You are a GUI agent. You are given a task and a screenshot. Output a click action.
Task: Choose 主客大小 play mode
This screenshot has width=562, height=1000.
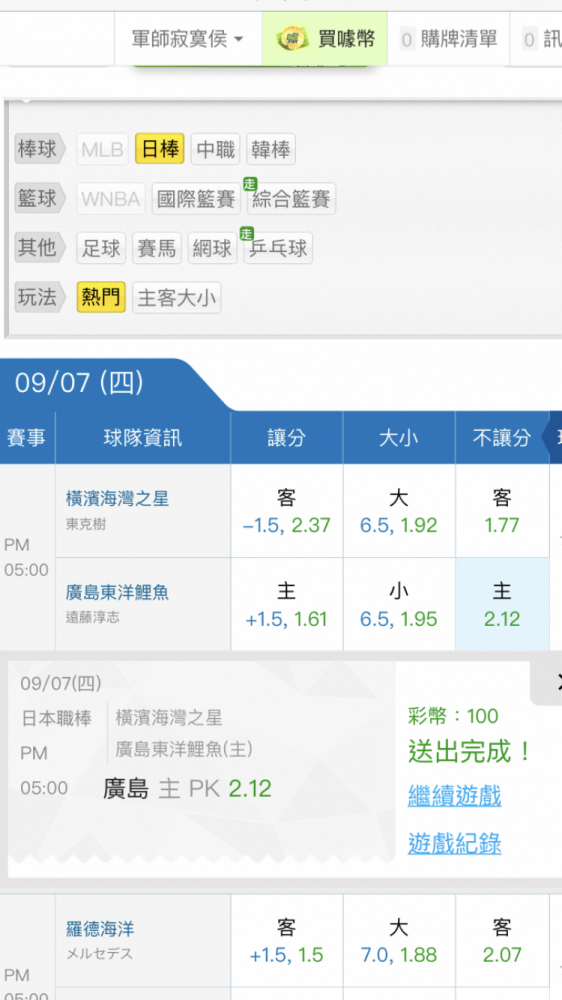[177, 297]
